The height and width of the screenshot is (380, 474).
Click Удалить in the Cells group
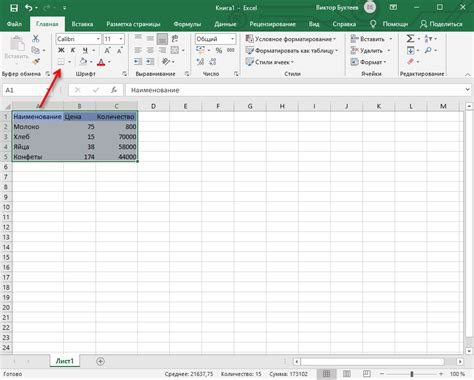coord(367,51)
